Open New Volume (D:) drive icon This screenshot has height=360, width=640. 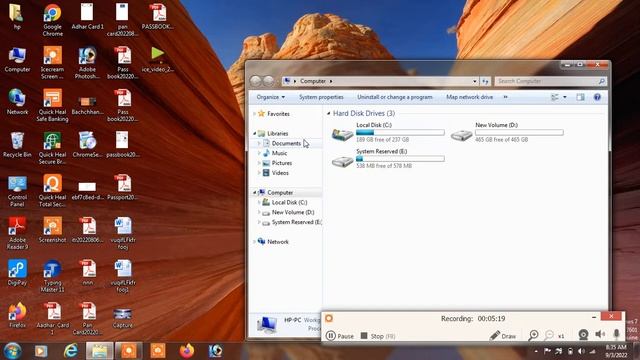[x=461, y=134]
